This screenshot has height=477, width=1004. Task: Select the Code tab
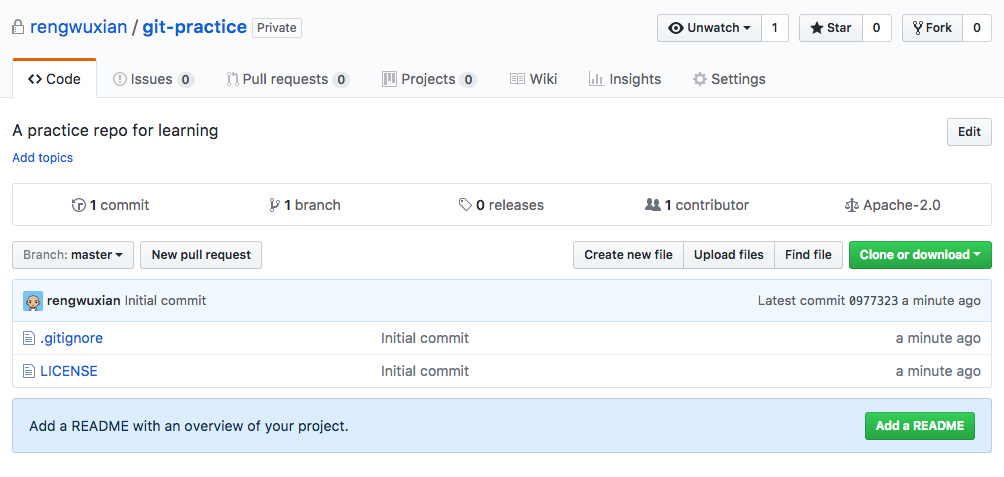(54, 79)
